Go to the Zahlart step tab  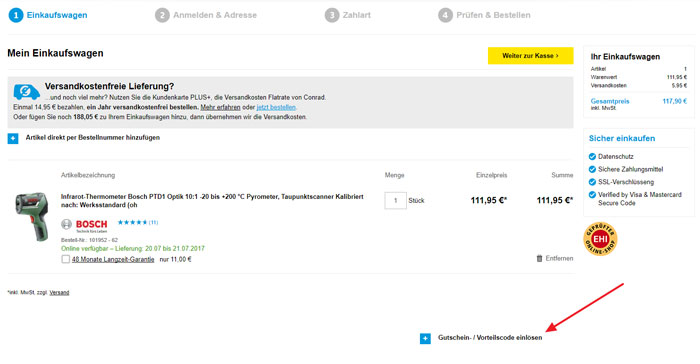point(348,15)
